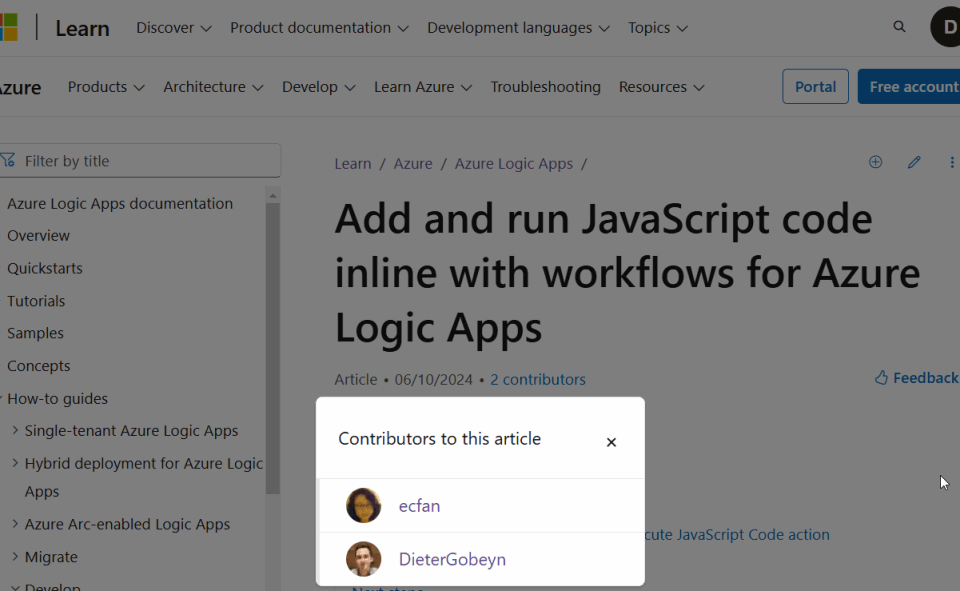Viewport: 960px width, 591px height.
Task: Open the user profile avatar
Action: tap(945, 28)
